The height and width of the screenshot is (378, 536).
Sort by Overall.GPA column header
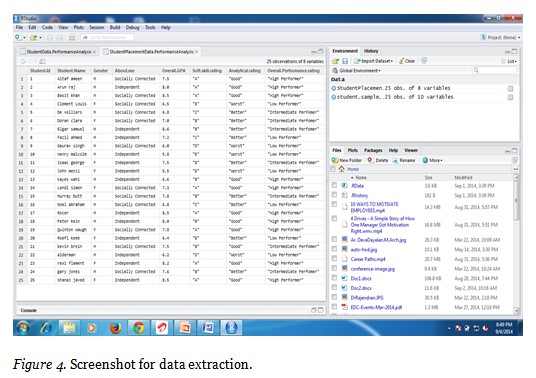(174, 71)
